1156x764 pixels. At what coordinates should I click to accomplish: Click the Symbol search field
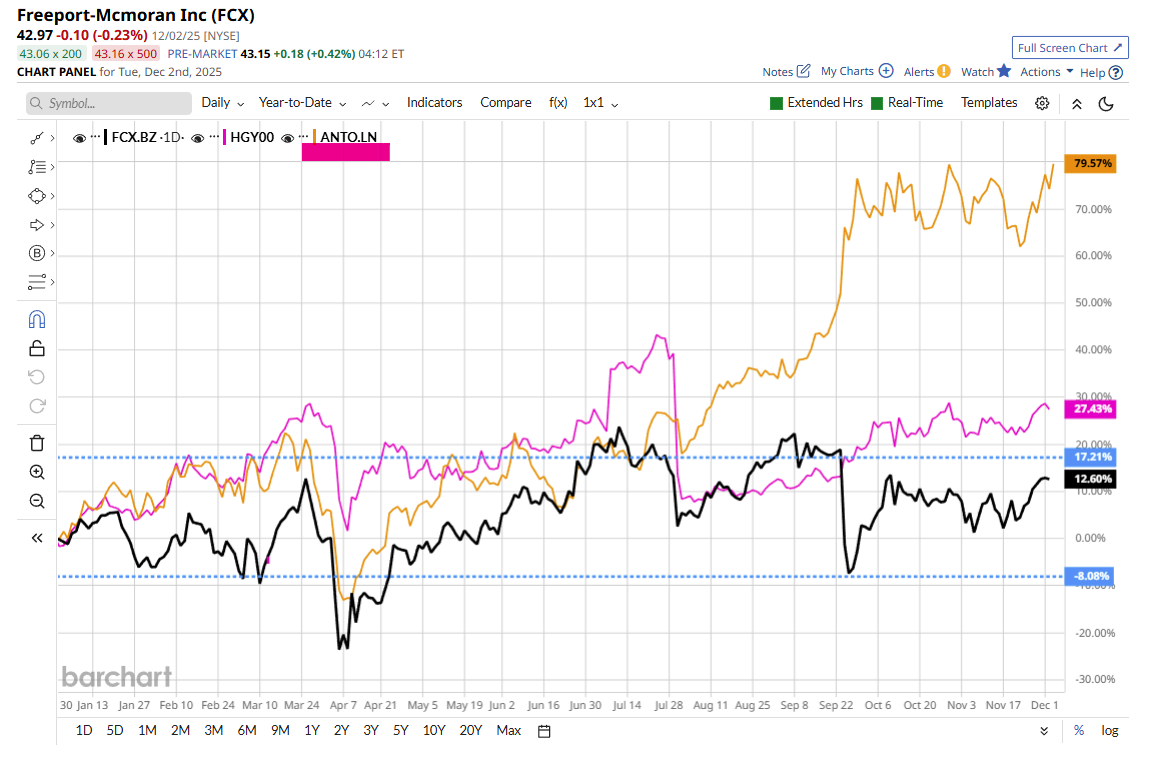pyautogui.click(x=108, y=103)
